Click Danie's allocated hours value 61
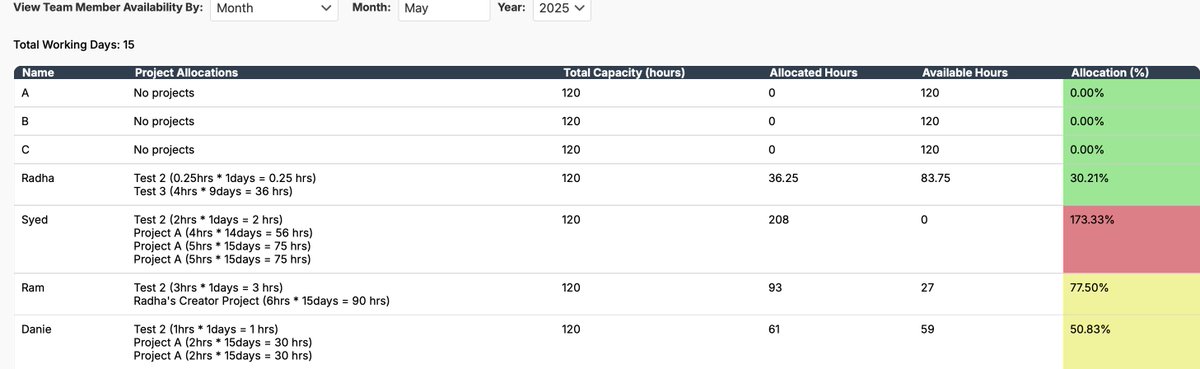 [776, 328]
